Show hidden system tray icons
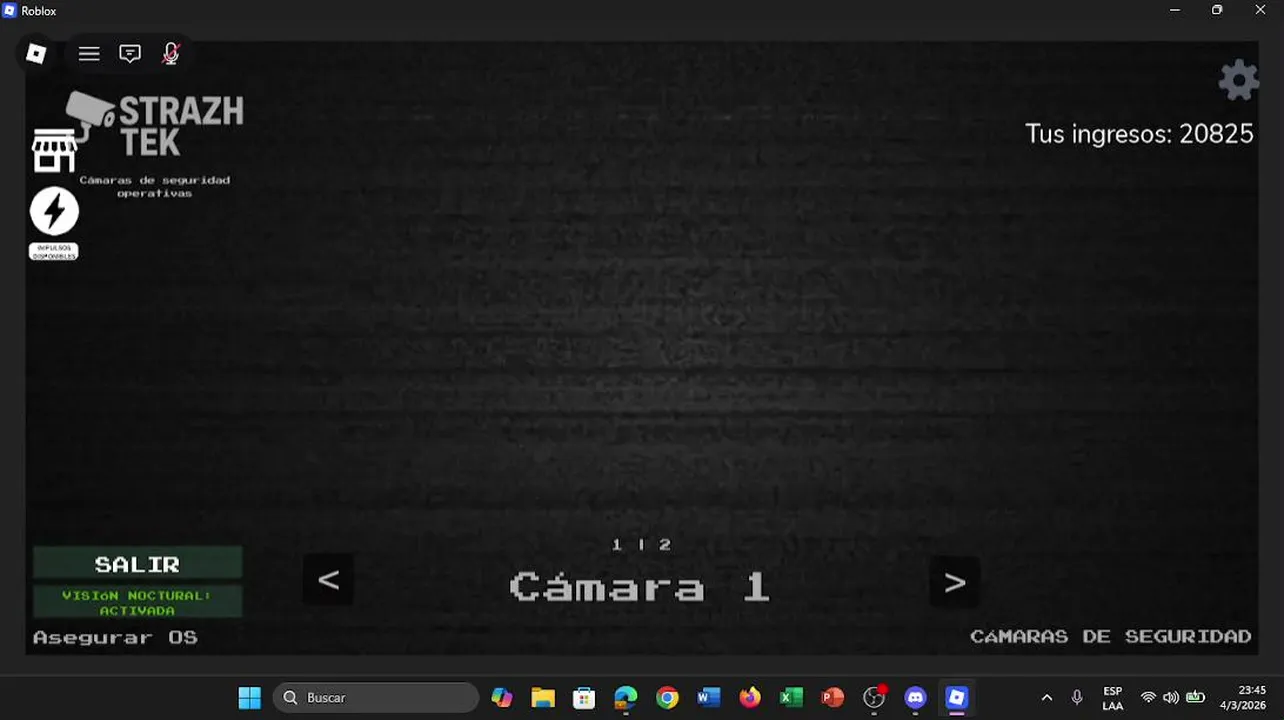The image size is (1284, 720). (1046, 697)
